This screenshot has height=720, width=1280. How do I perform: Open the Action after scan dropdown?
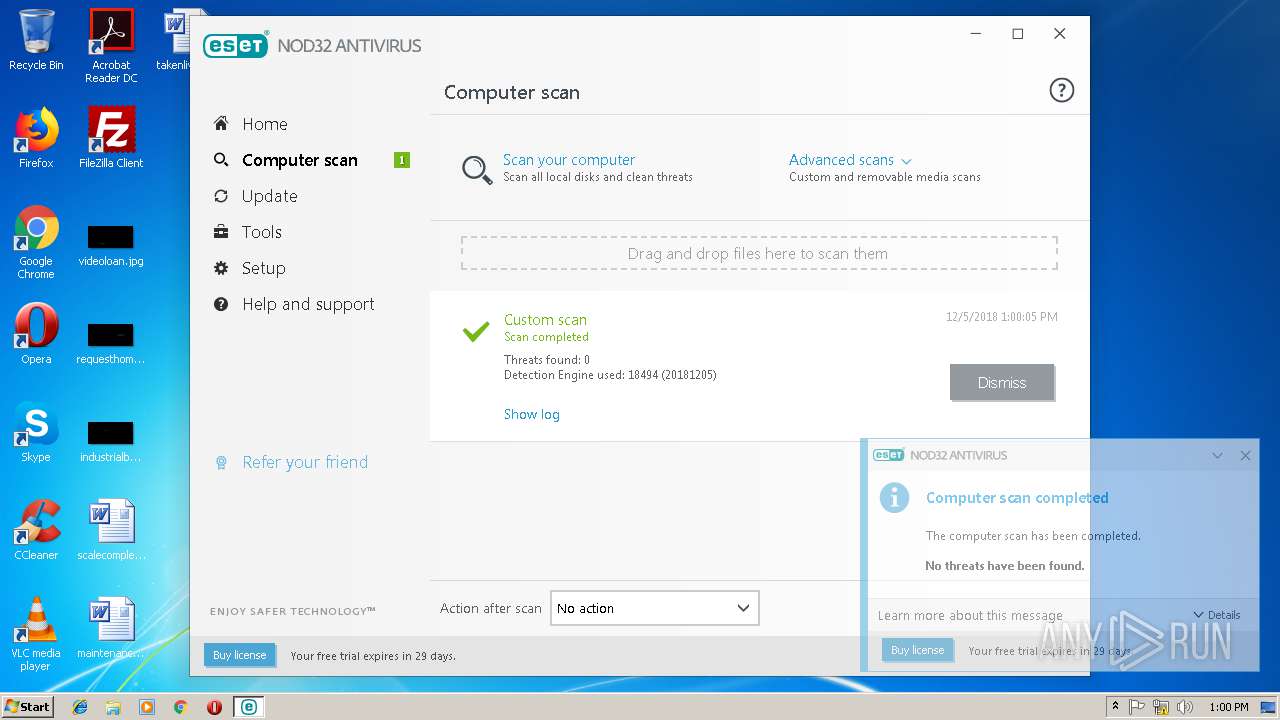pyautogui.click(x=655, y=608)
